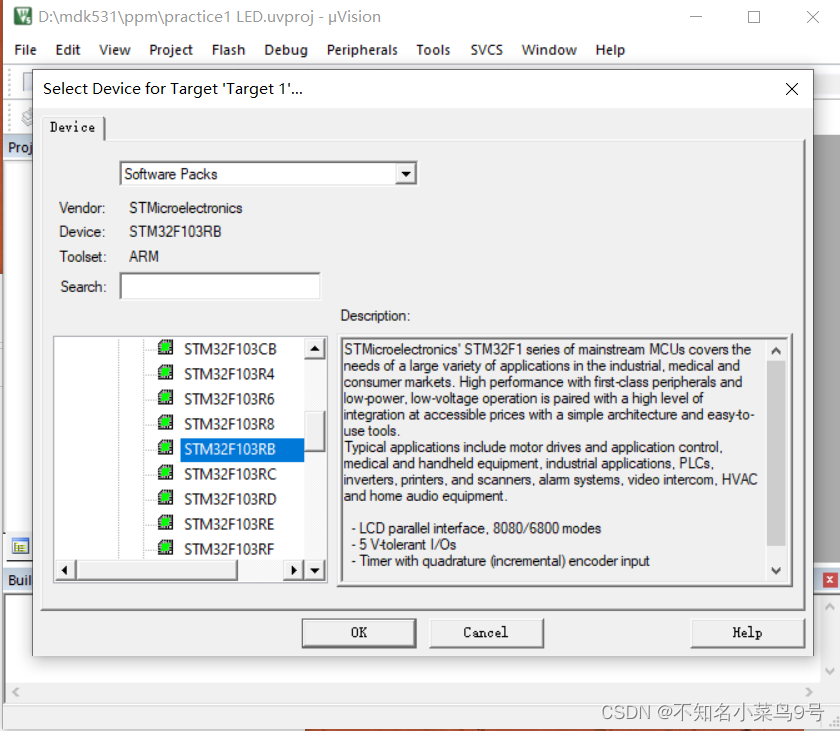
Task: Open the Tools menu
Action: coord(433,50)
